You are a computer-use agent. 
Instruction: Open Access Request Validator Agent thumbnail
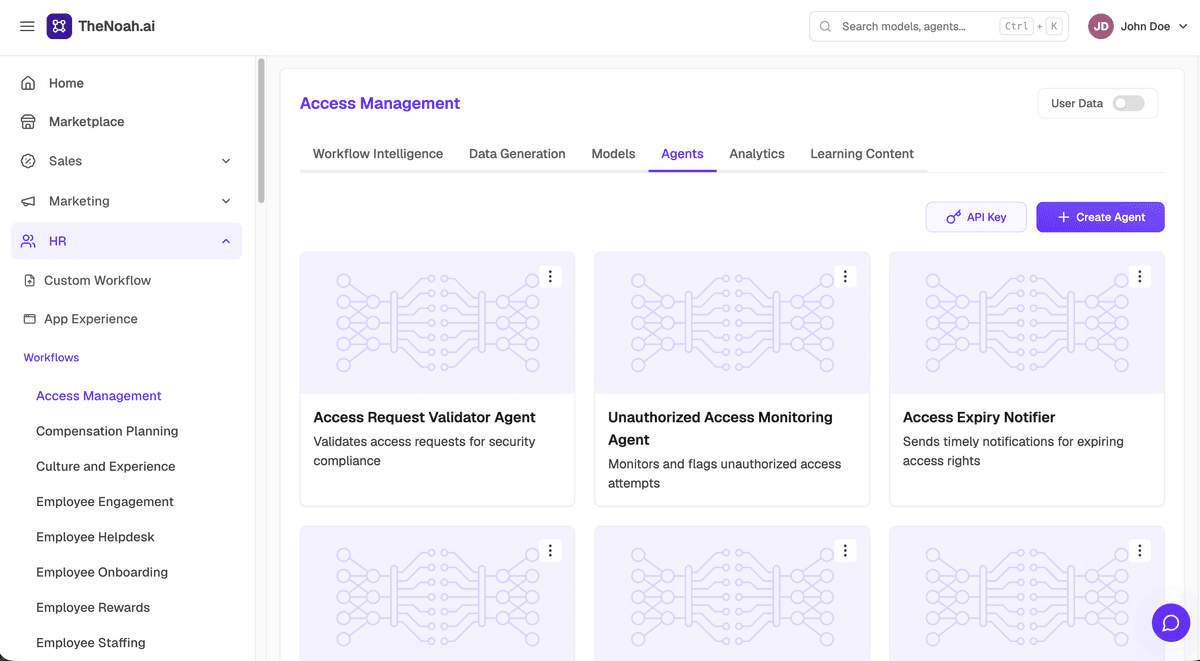click(x=437, y=322)
